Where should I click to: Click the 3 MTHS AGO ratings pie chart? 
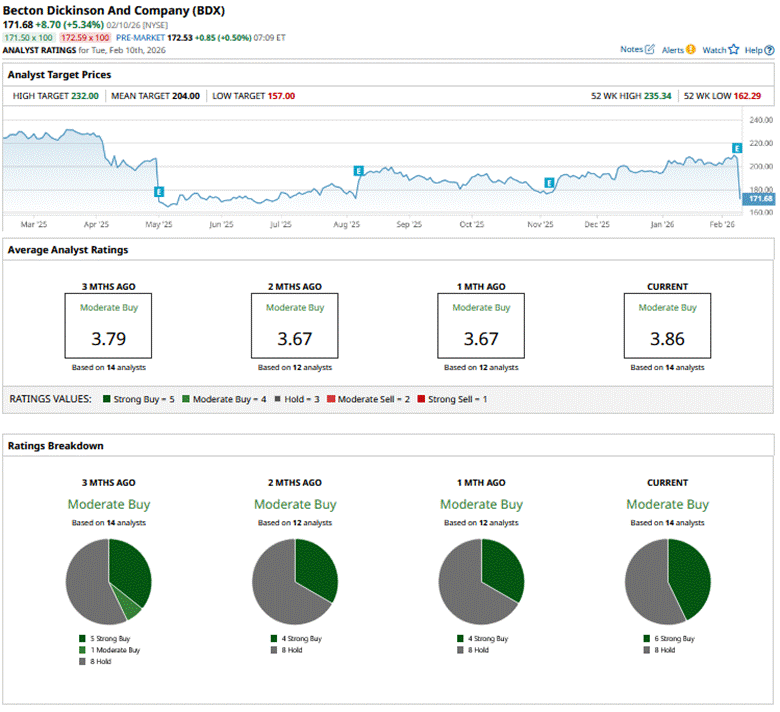coord(108,581)
